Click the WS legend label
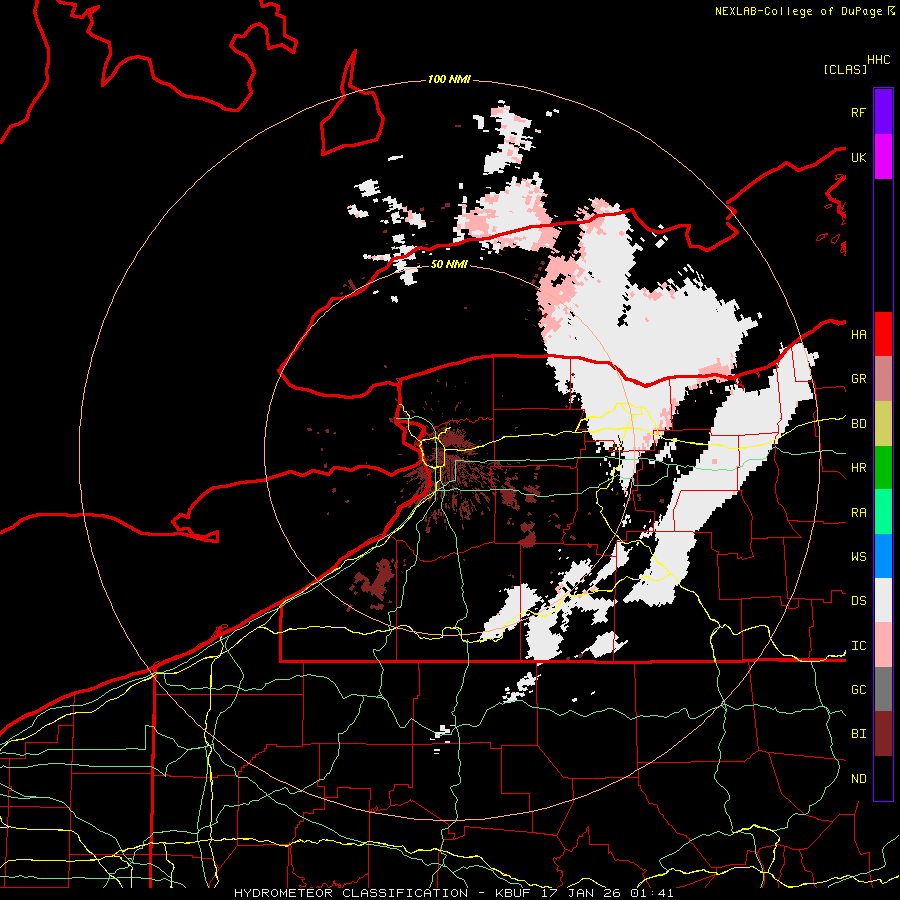The height and width of the screenshot is (900, 900). coord(859,557)
